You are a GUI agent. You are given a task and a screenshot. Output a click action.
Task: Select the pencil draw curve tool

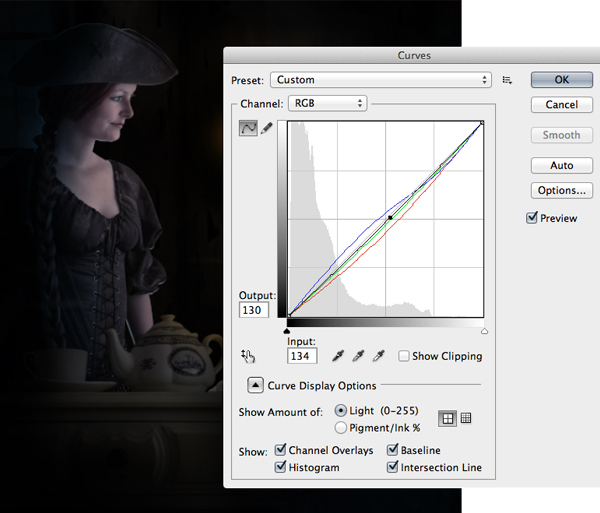266,128
